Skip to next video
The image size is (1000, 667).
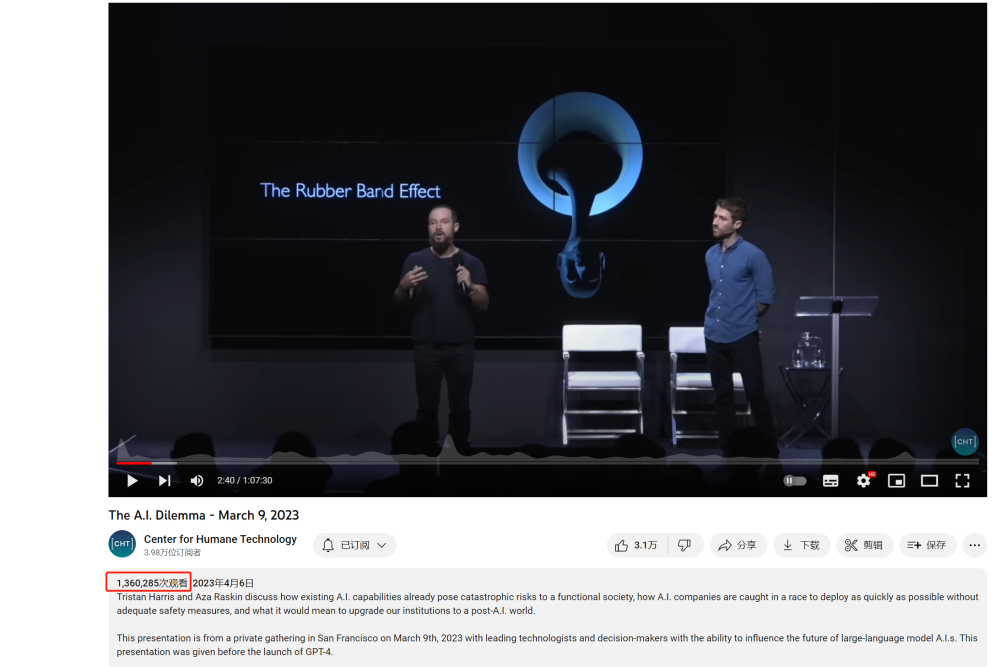(x=165, y=481)
